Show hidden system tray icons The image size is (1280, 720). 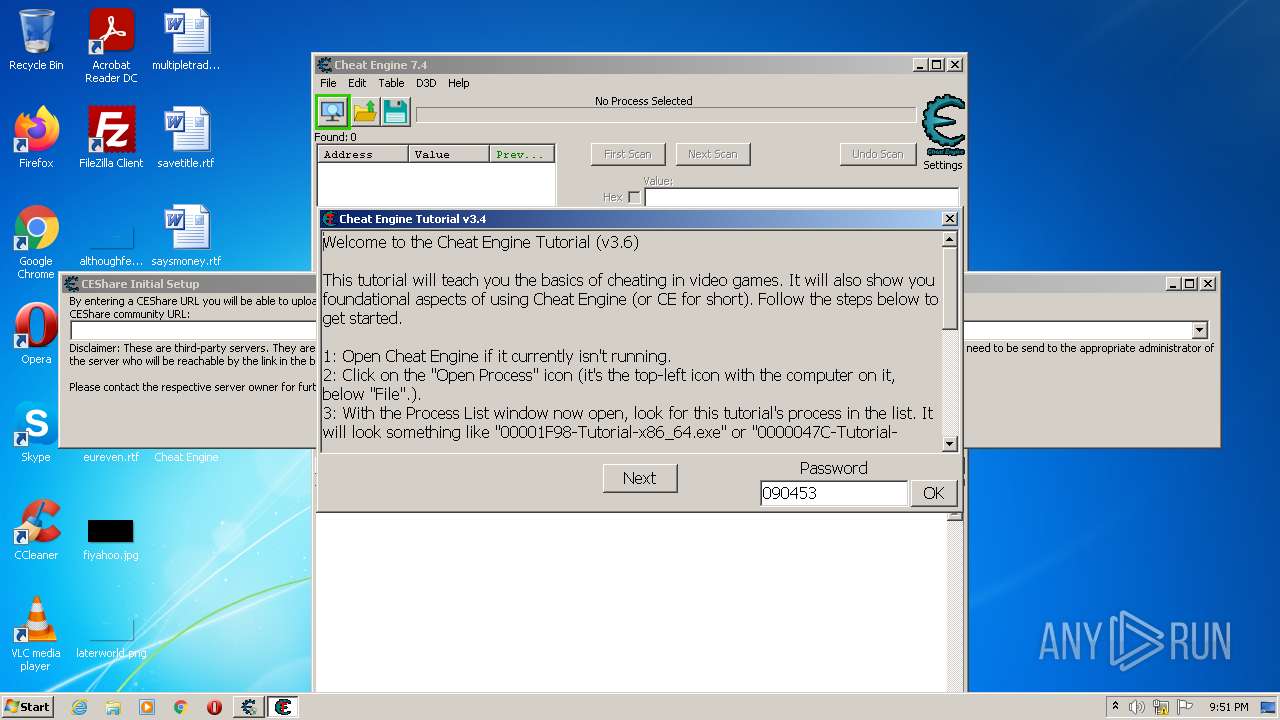(1115, 707)
